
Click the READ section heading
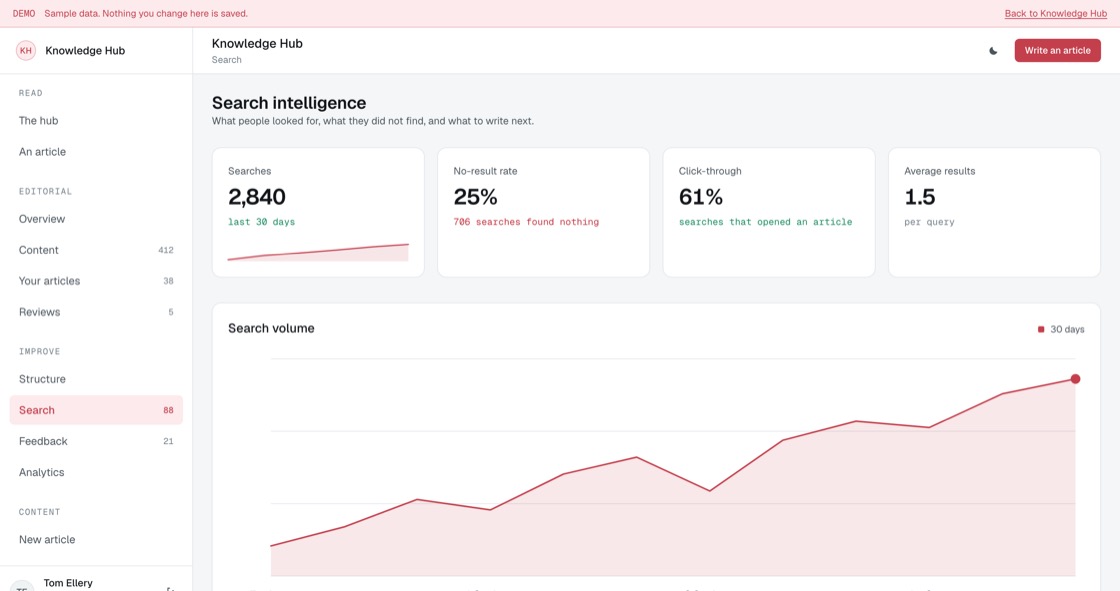[31, 93]
